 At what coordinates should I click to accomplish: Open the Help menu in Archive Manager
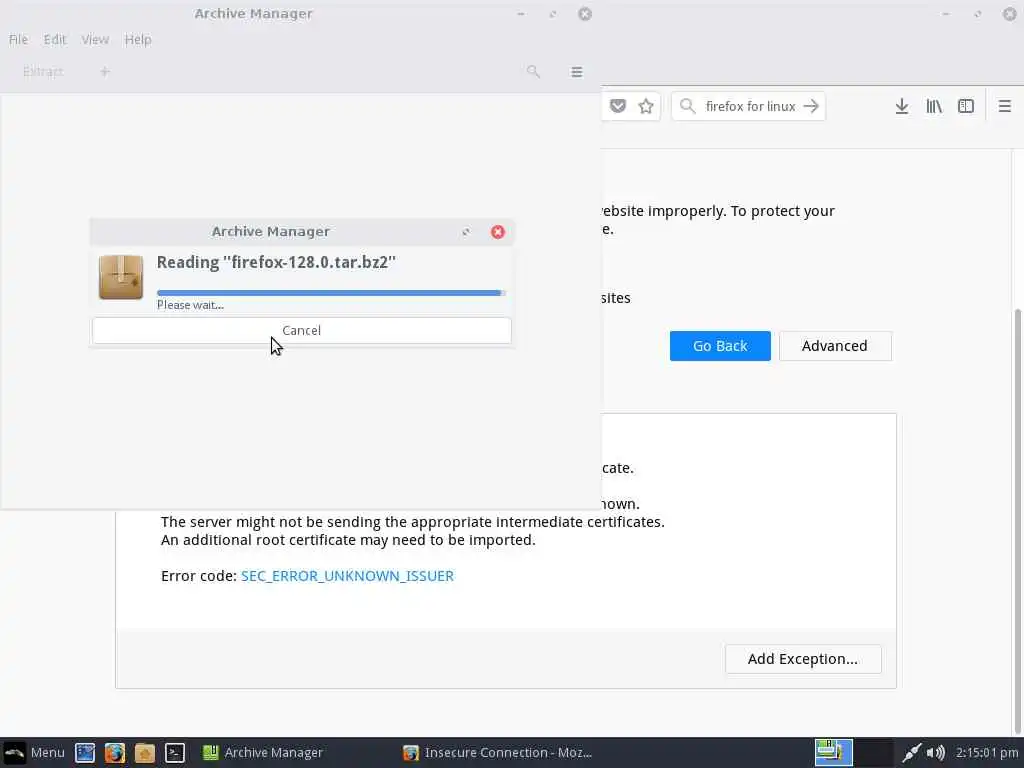click(x=138, y=39)
